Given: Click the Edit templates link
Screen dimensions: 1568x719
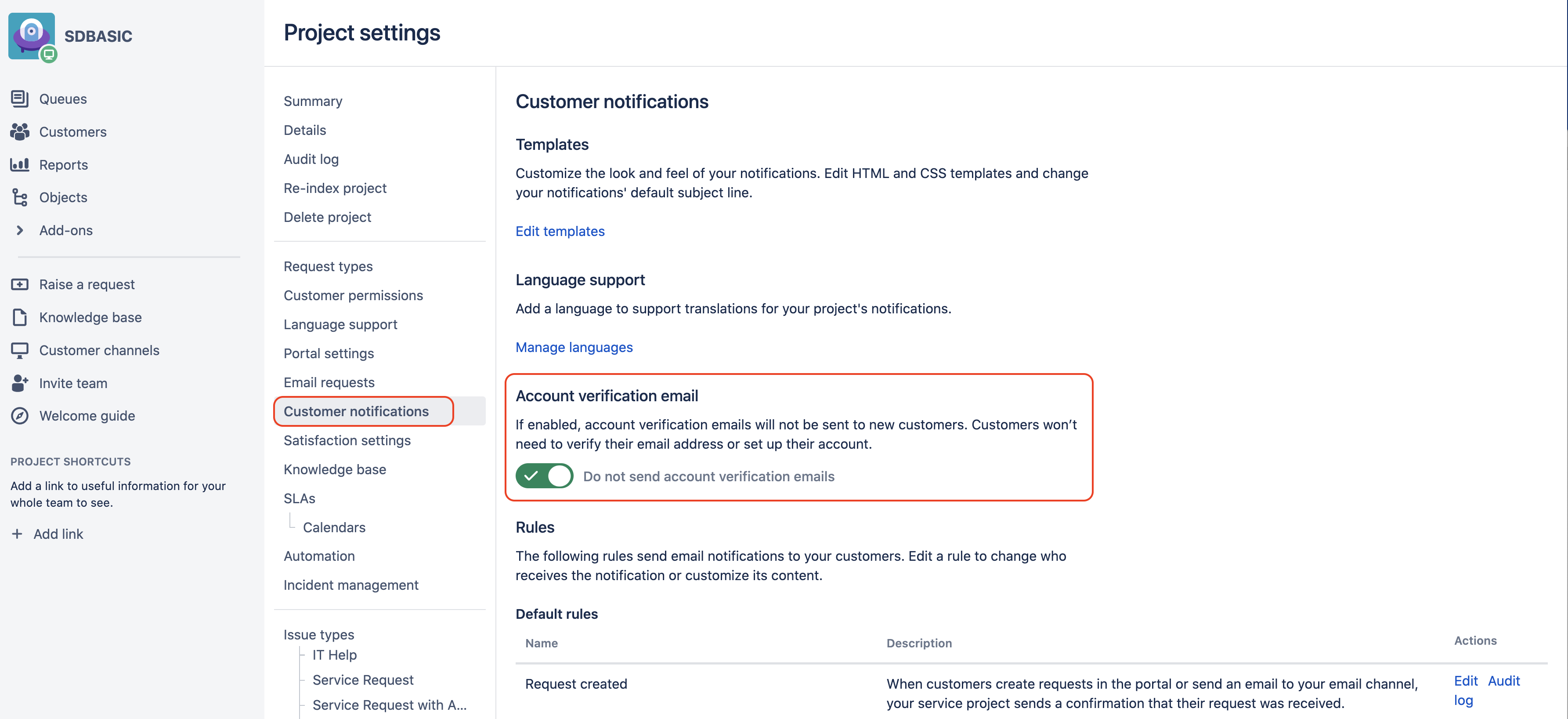Looking at the screenshot, I should [560, 231].
